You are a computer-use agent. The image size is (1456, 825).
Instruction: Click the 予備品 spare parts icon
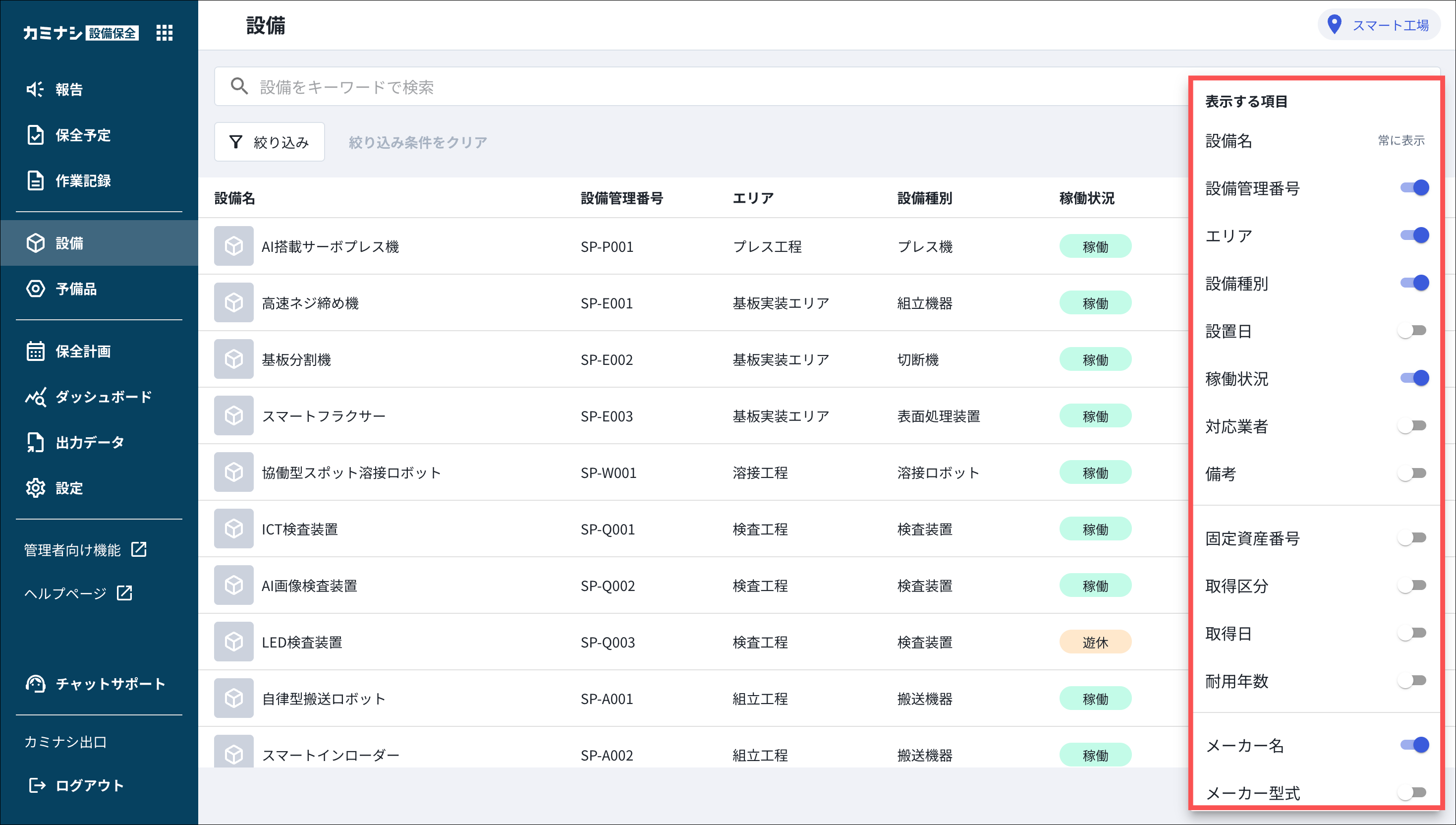pyautogui.click(x=35, y=289)
